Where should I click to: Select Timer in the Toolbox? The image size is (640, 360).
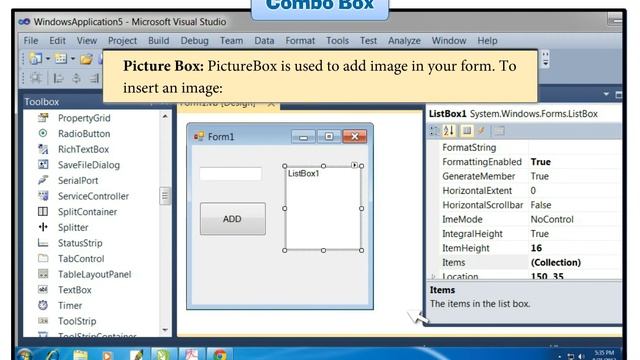[x=70, y=305]
